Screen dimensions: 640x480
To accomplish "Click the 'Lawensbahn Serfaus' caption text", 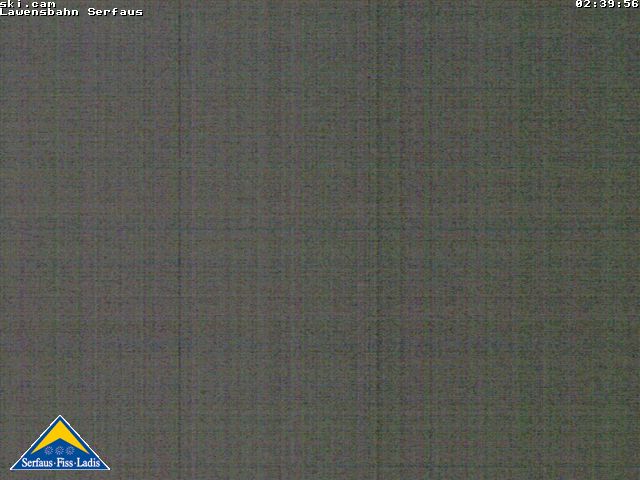I will click(71, 12).
